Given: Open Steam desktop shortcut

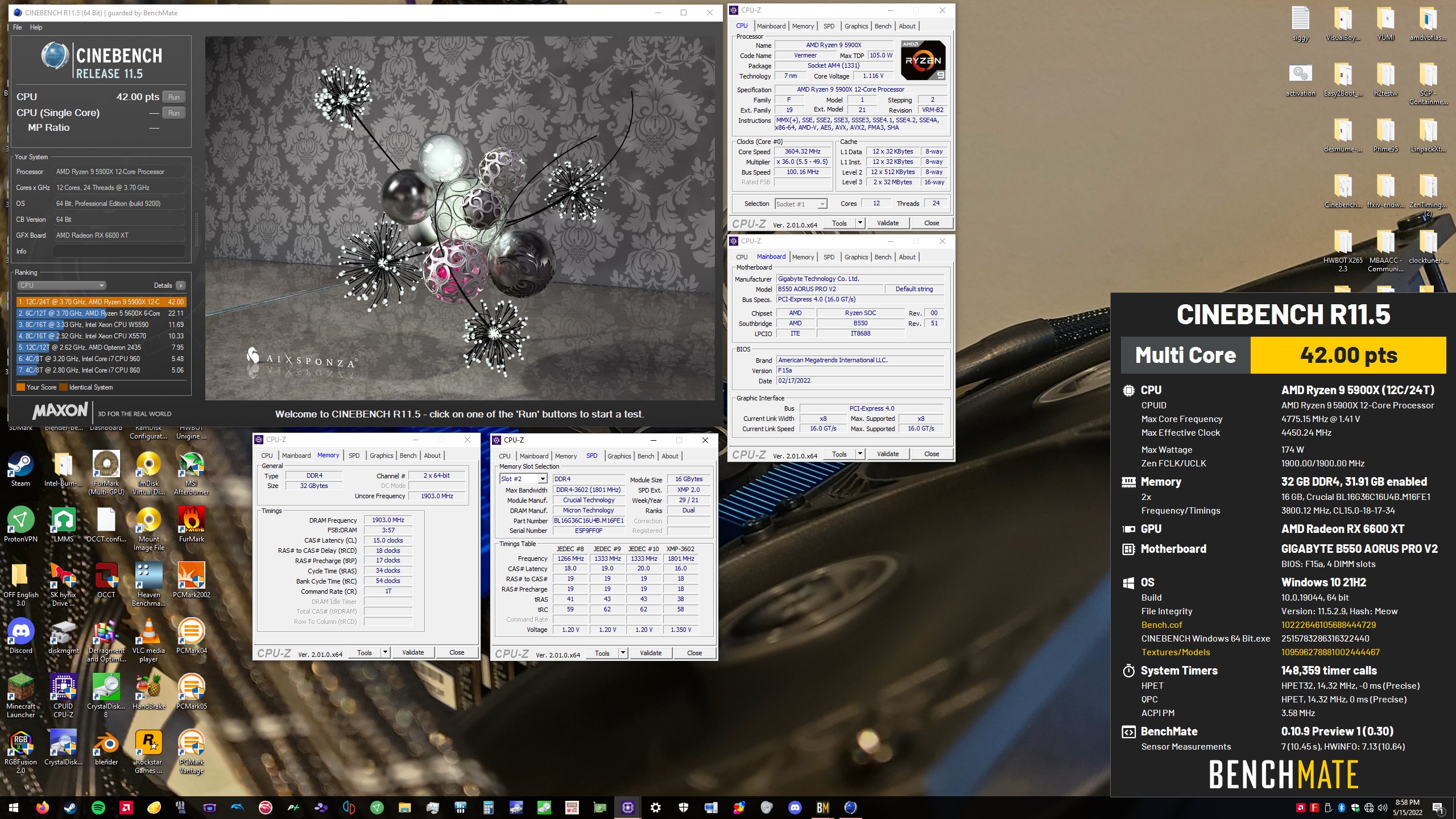Looking at the screenshot, I should coord(20,469).
